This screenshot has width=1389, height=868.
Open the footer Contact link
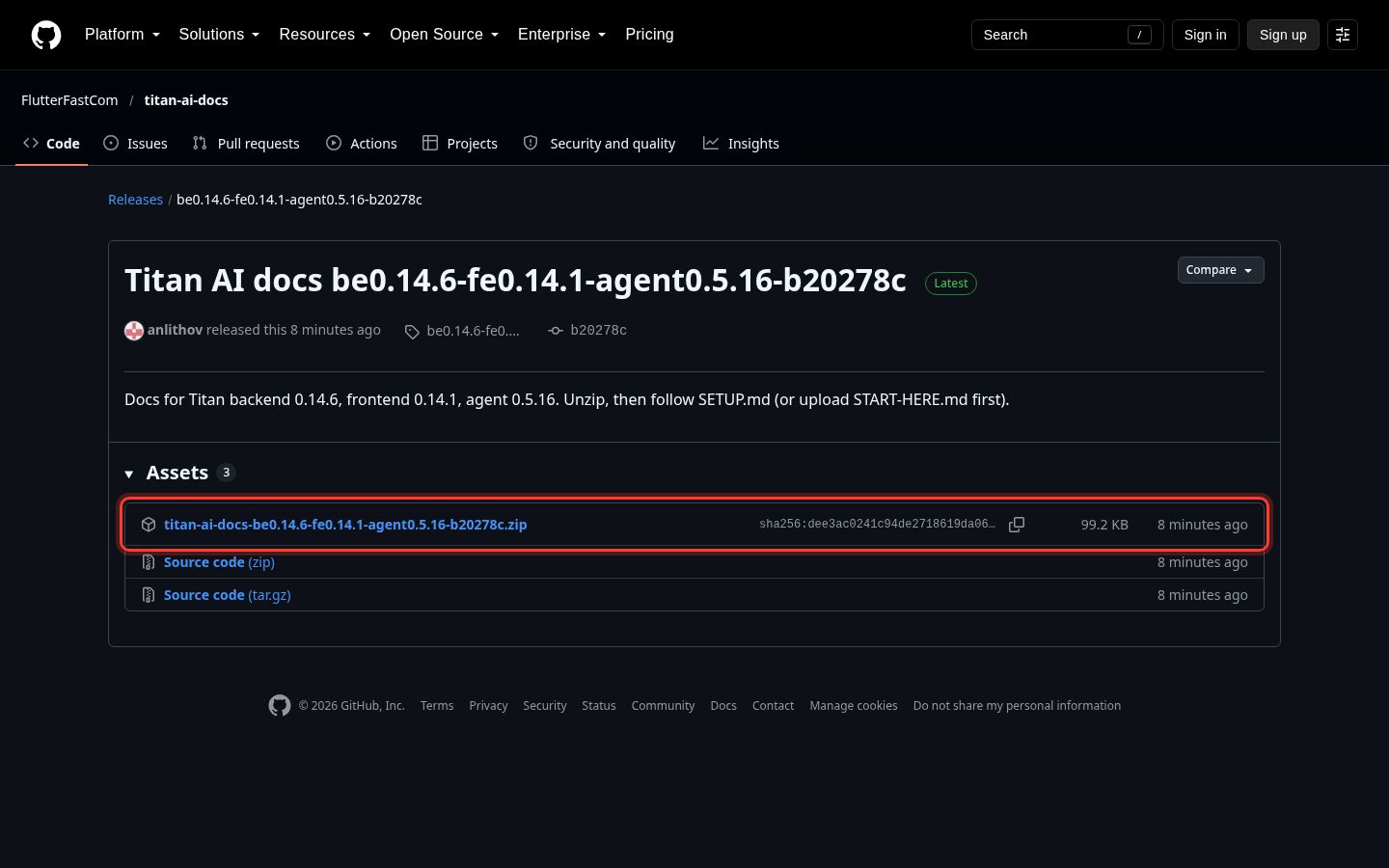pos(773,706)
